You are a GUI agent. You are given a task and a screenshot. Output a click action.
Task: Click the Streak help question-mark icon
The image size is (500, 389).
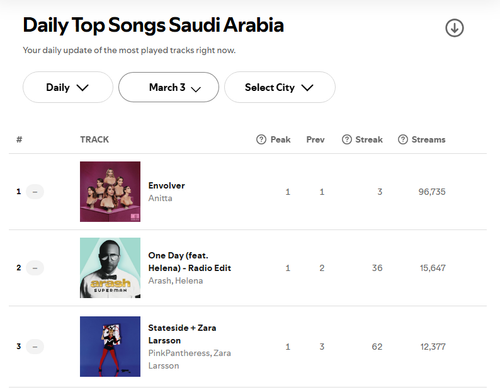(347, 139)
